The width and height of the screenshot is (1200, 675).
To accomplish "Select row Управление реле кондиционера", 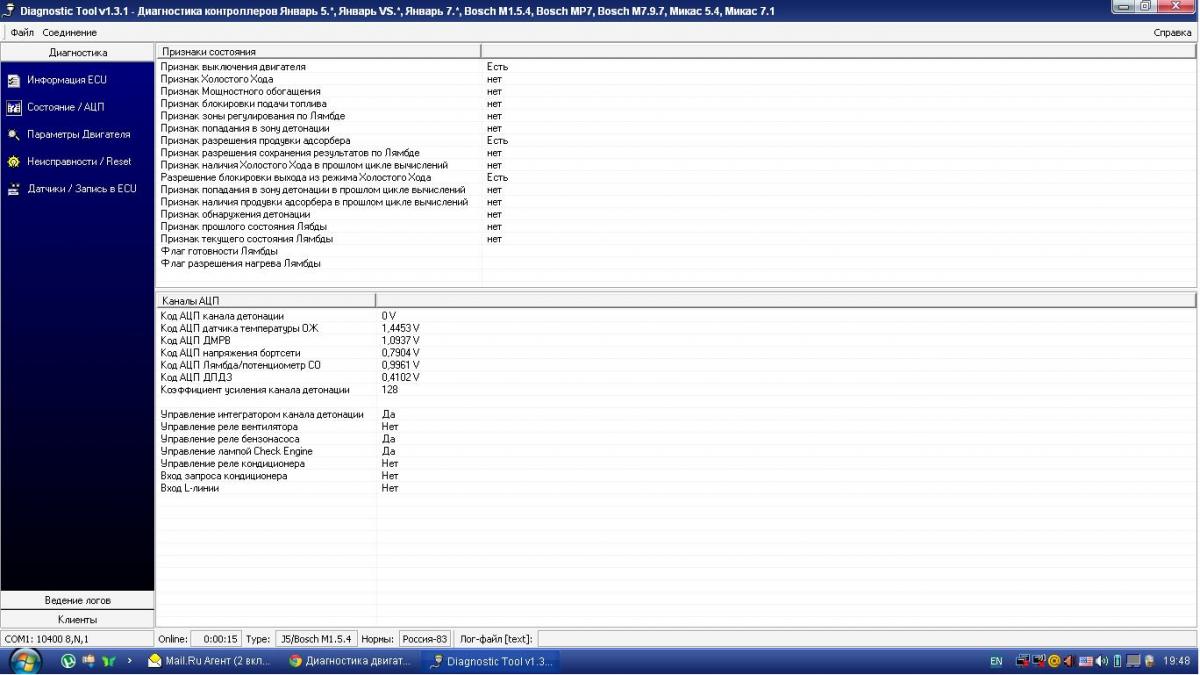I will click(x=676, y=464).
